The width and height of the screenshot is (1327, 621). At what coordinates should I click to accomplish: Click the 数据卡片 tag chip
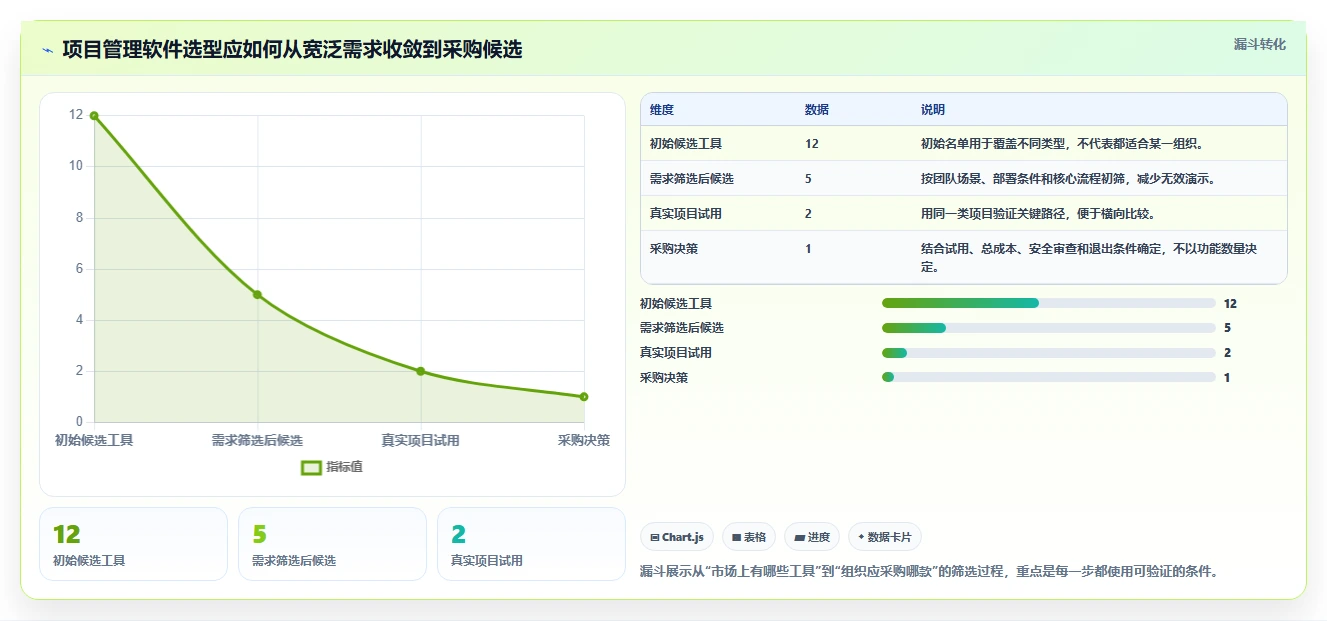click(885, 537)
